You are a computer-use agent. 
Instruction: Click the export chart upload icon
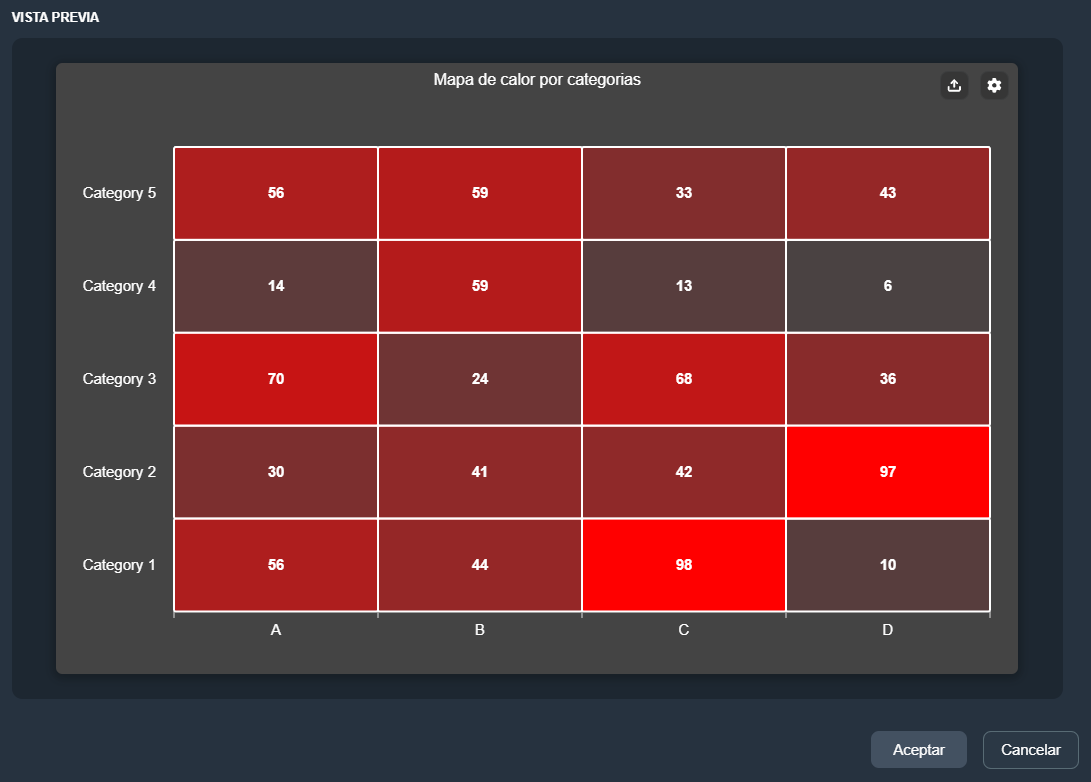click(x=954, y=86)
